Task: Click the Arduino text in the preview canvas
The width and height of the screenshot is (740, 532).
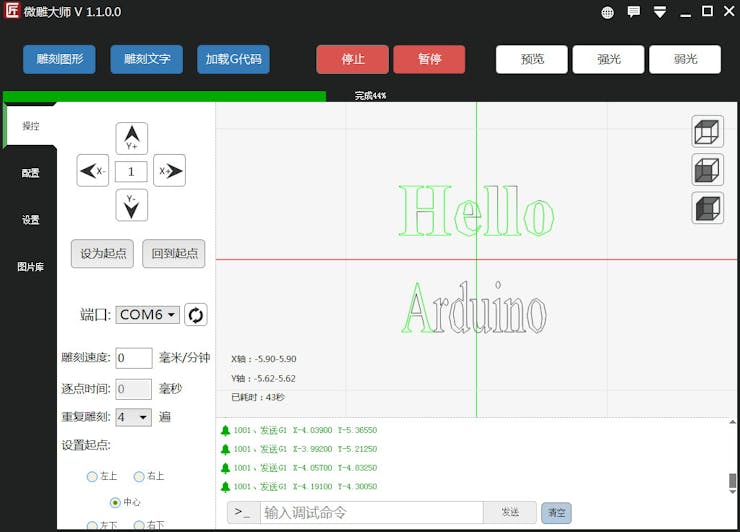Action: click(474, 308)
